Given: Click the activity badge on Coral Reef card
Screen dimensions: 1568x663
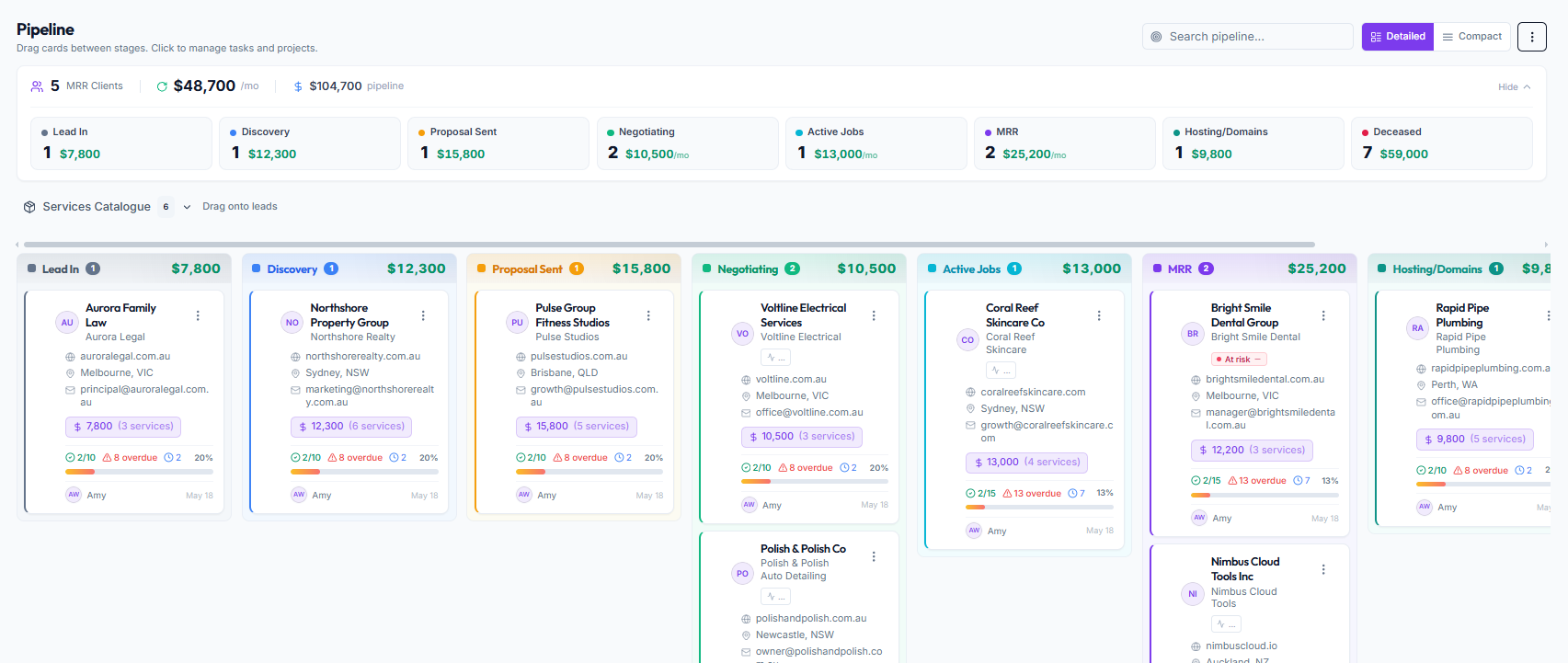Looking at the screenshot, I should 1001,371.
